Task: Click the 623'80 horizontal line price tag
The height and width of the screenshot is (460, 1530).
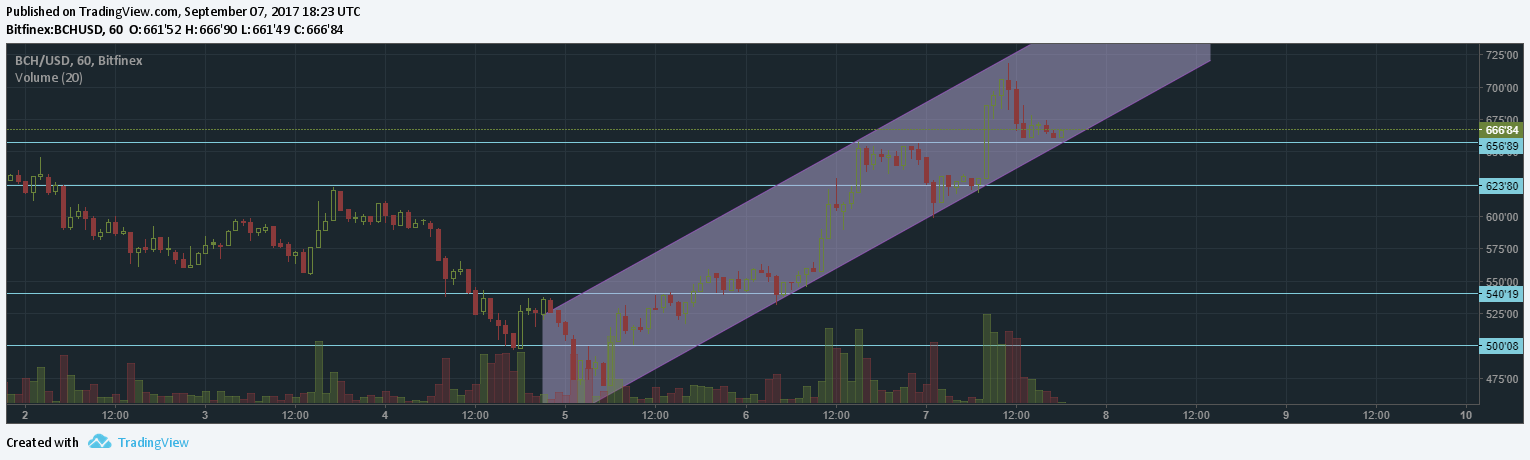Action: tap(1502, 186)
